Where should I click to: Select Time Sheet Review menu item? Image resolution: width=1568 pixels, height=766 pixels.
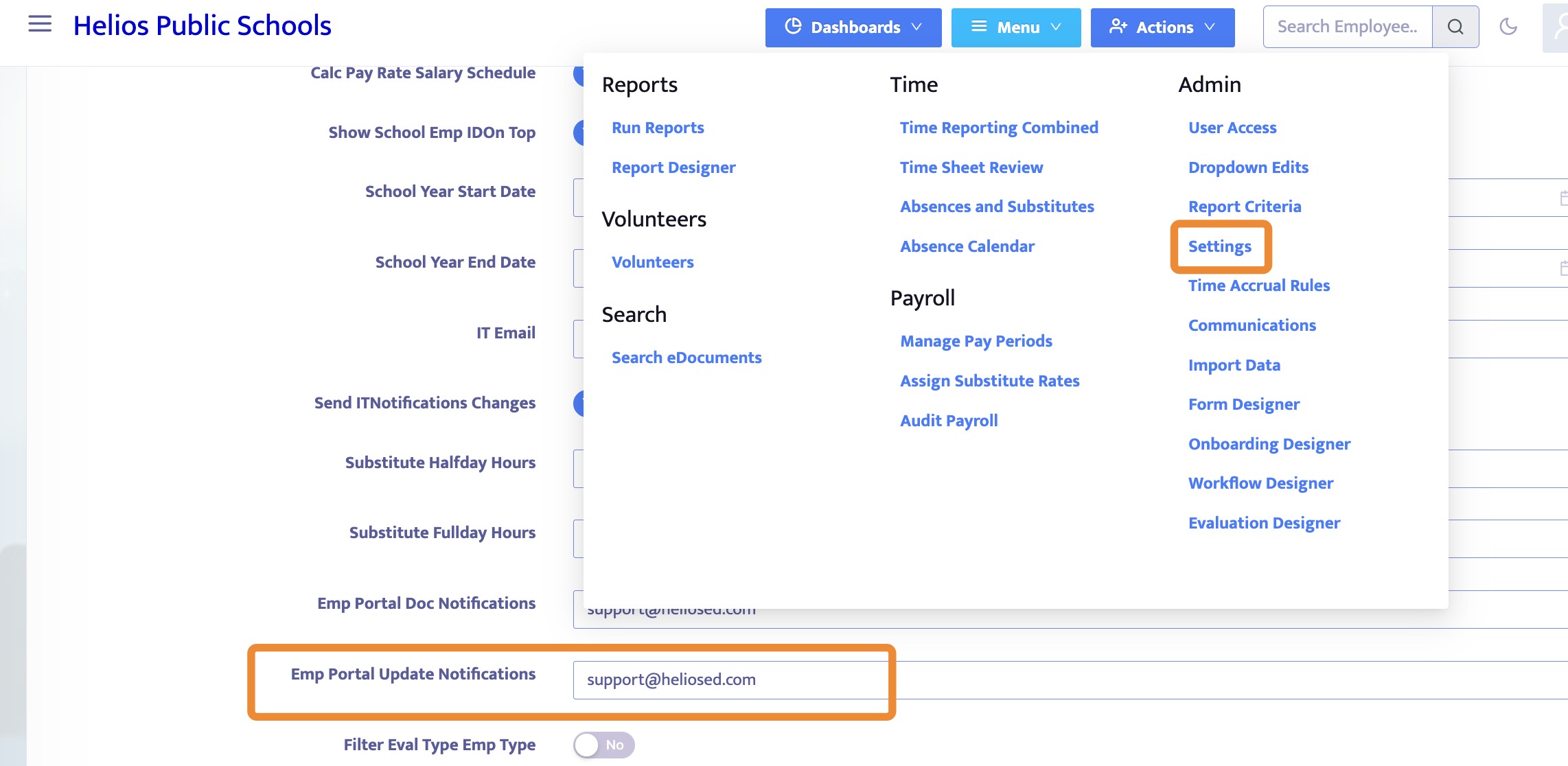click(x=971, y=167)
